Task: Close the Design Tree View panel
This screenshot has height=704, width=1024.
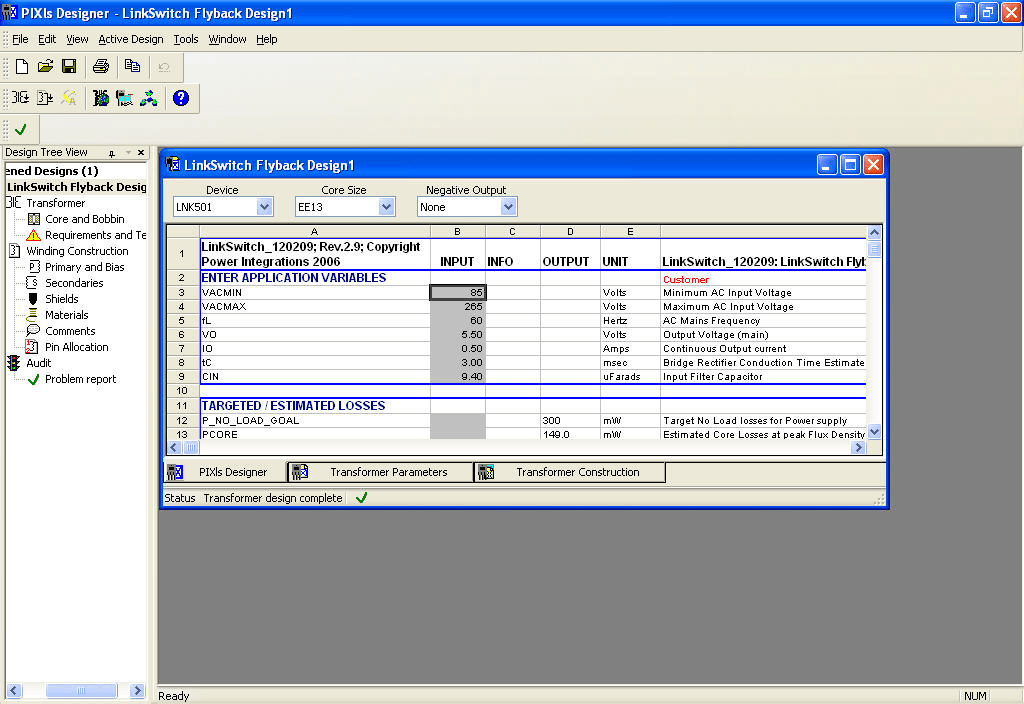Action: pyautogui.click(x=141, y=152)
